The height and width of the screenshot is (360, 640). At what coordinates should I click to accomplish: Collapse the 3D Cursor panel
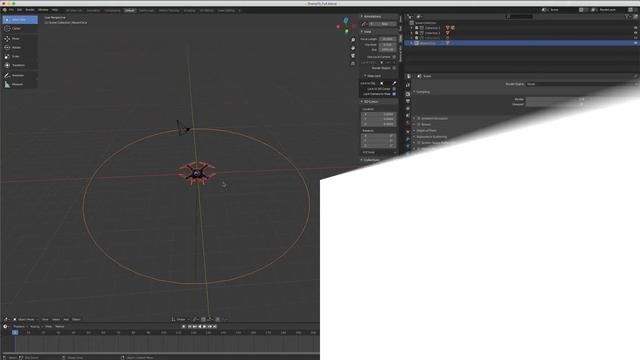(371, 102)
